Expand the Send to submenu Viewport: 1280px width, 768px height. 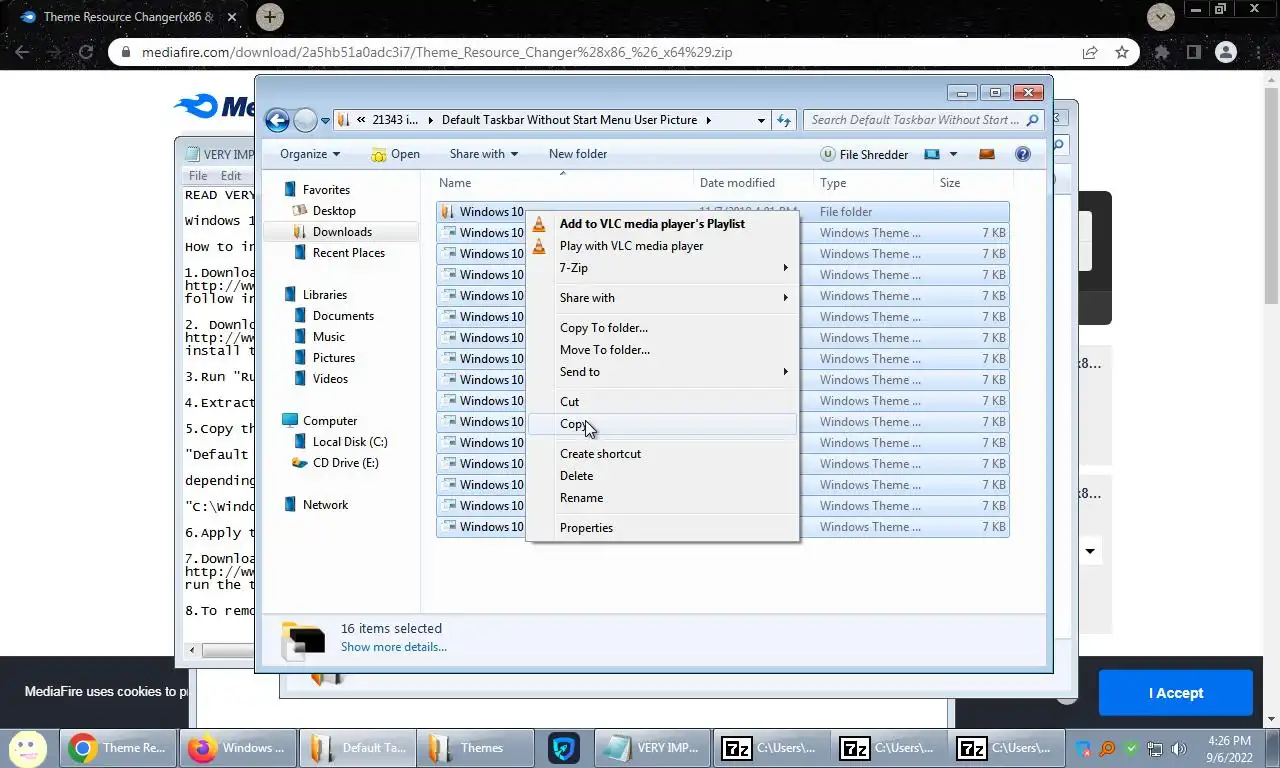coord(662,372)
